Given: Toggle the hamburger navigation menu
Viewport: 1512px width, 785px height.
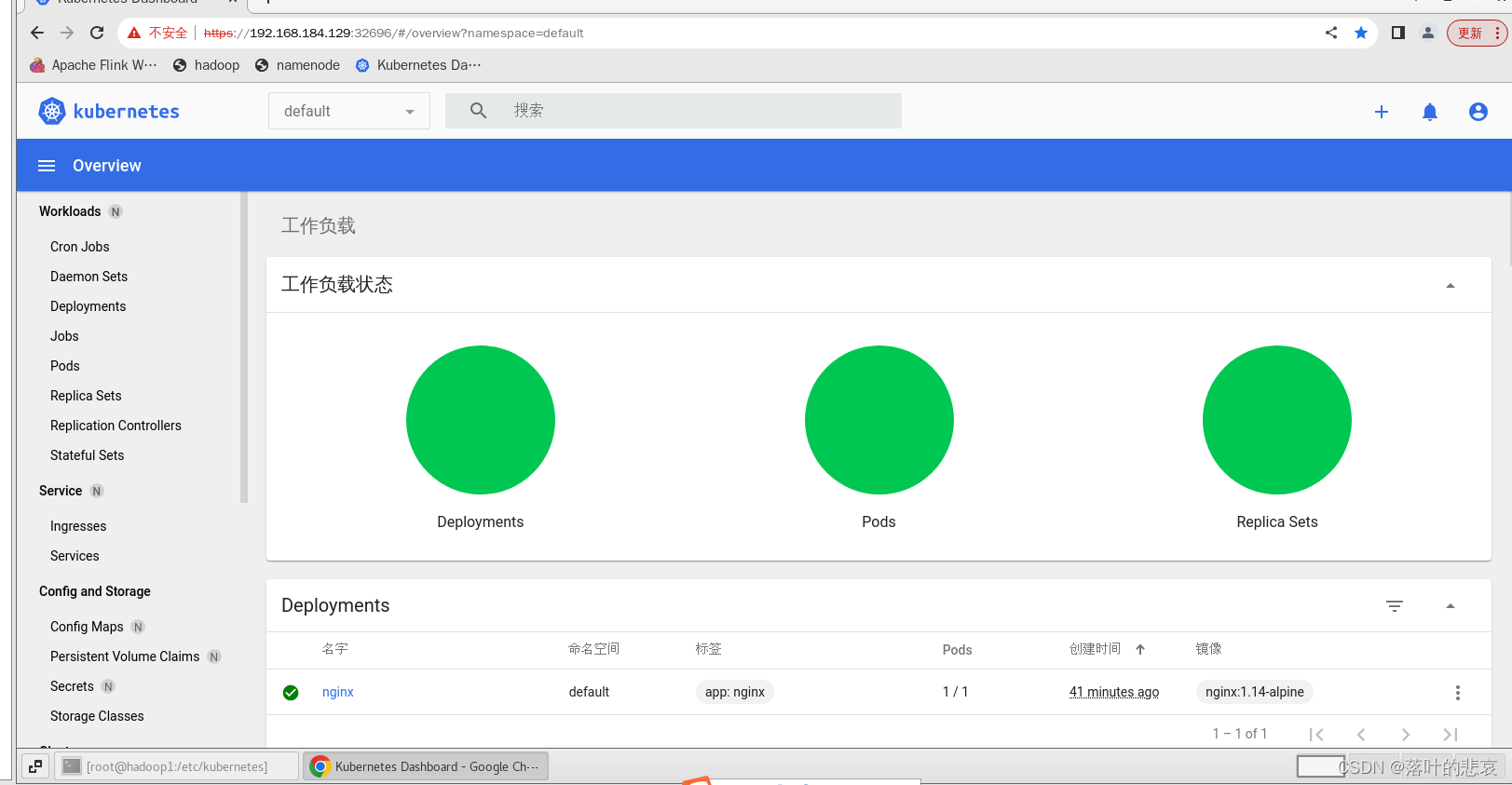Looking at the screenshot, I should tap(47, 166).
